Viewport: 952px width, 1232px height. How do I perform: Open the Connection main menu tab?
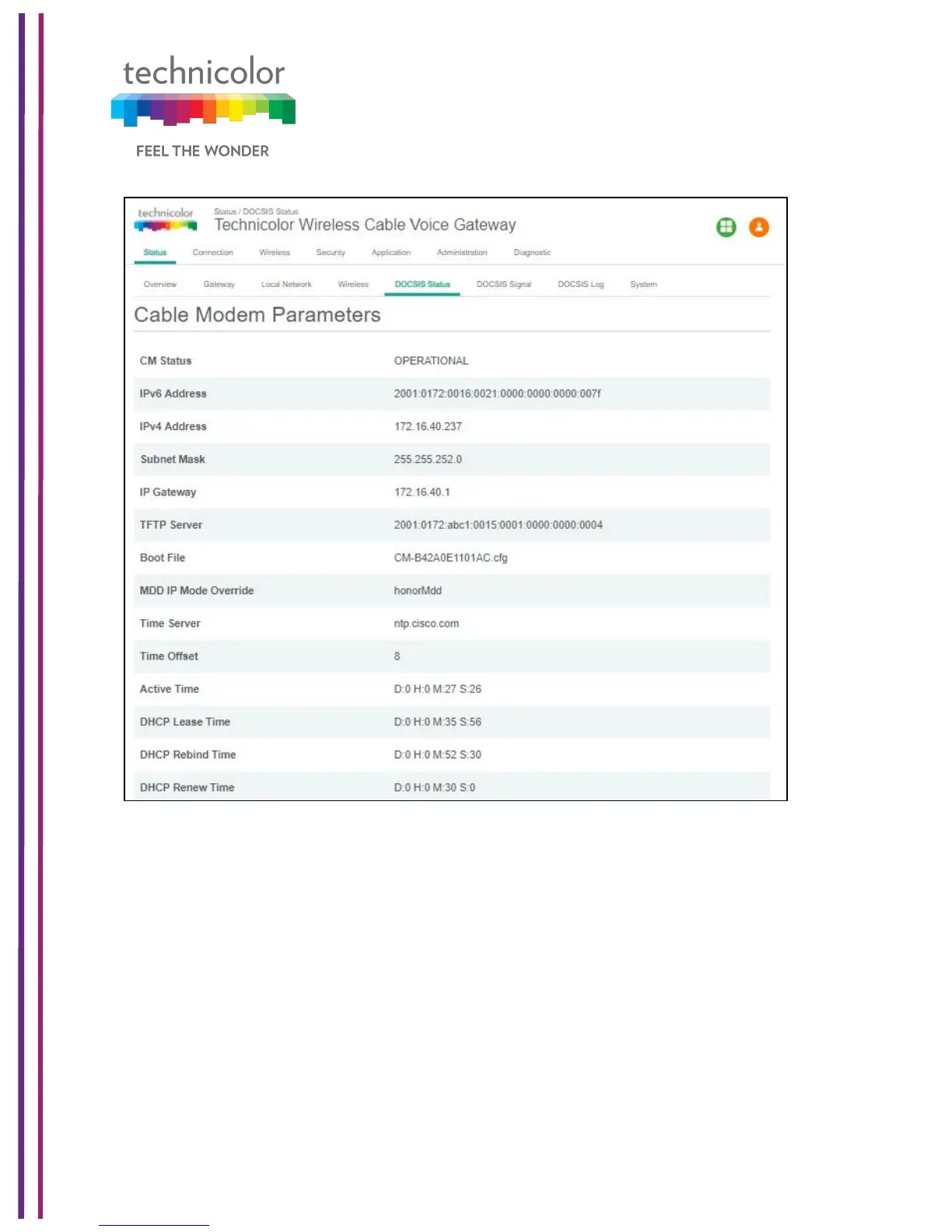[x=212, y=253]
